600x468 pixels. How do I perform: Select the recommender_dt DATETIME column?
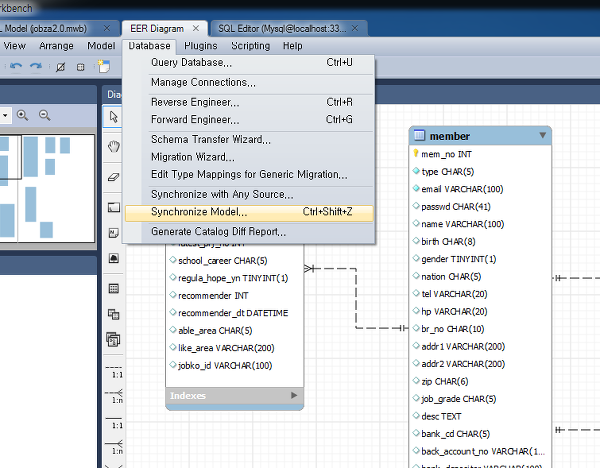coord(233,313)
